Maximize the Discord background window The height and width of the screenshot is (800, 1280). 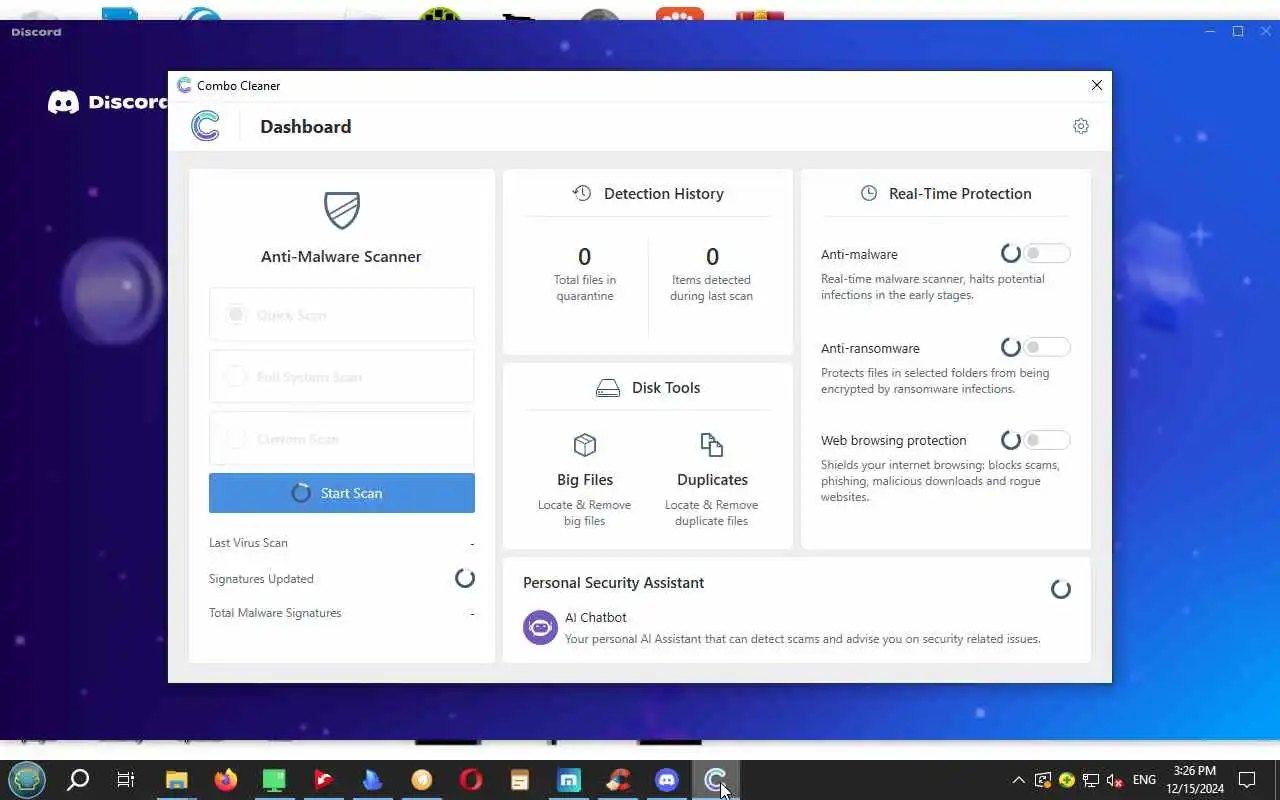(x=1238, y=32)
